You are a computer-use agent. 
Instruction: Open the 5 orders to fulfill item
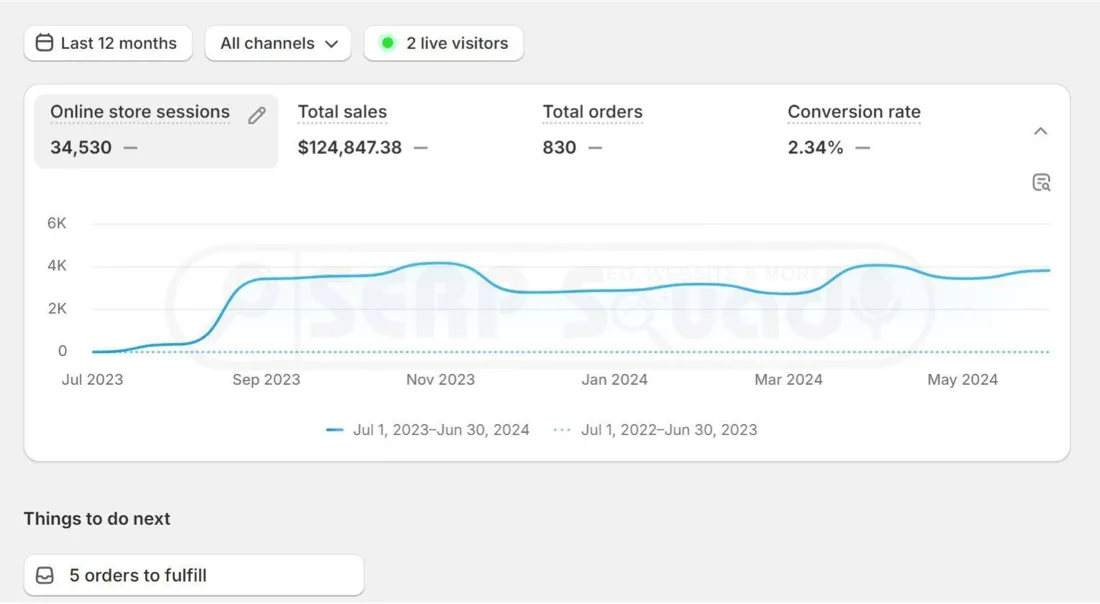tap(194, 575)
